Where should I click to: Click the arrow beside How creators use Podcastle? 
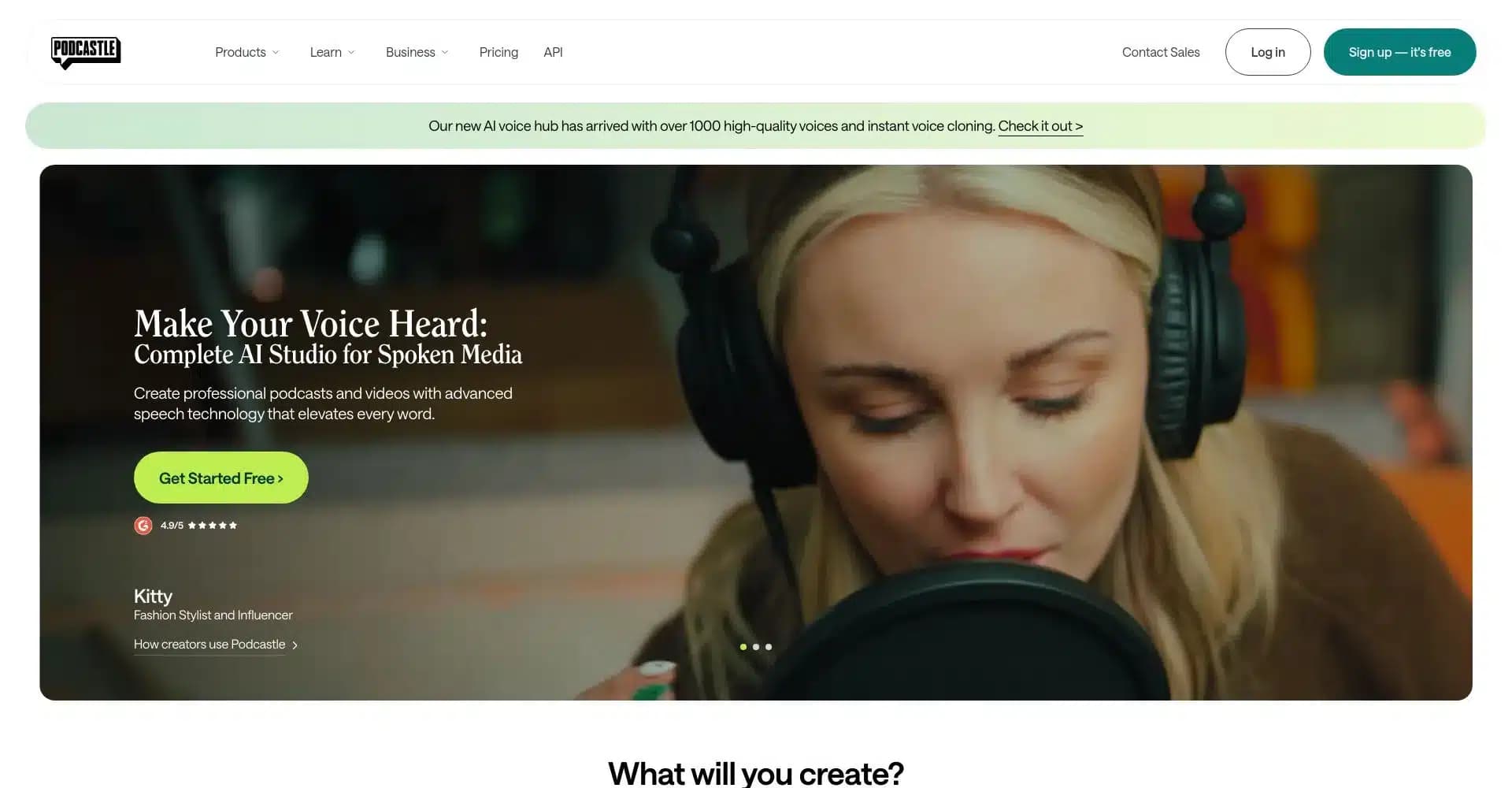tap(295, 645)
